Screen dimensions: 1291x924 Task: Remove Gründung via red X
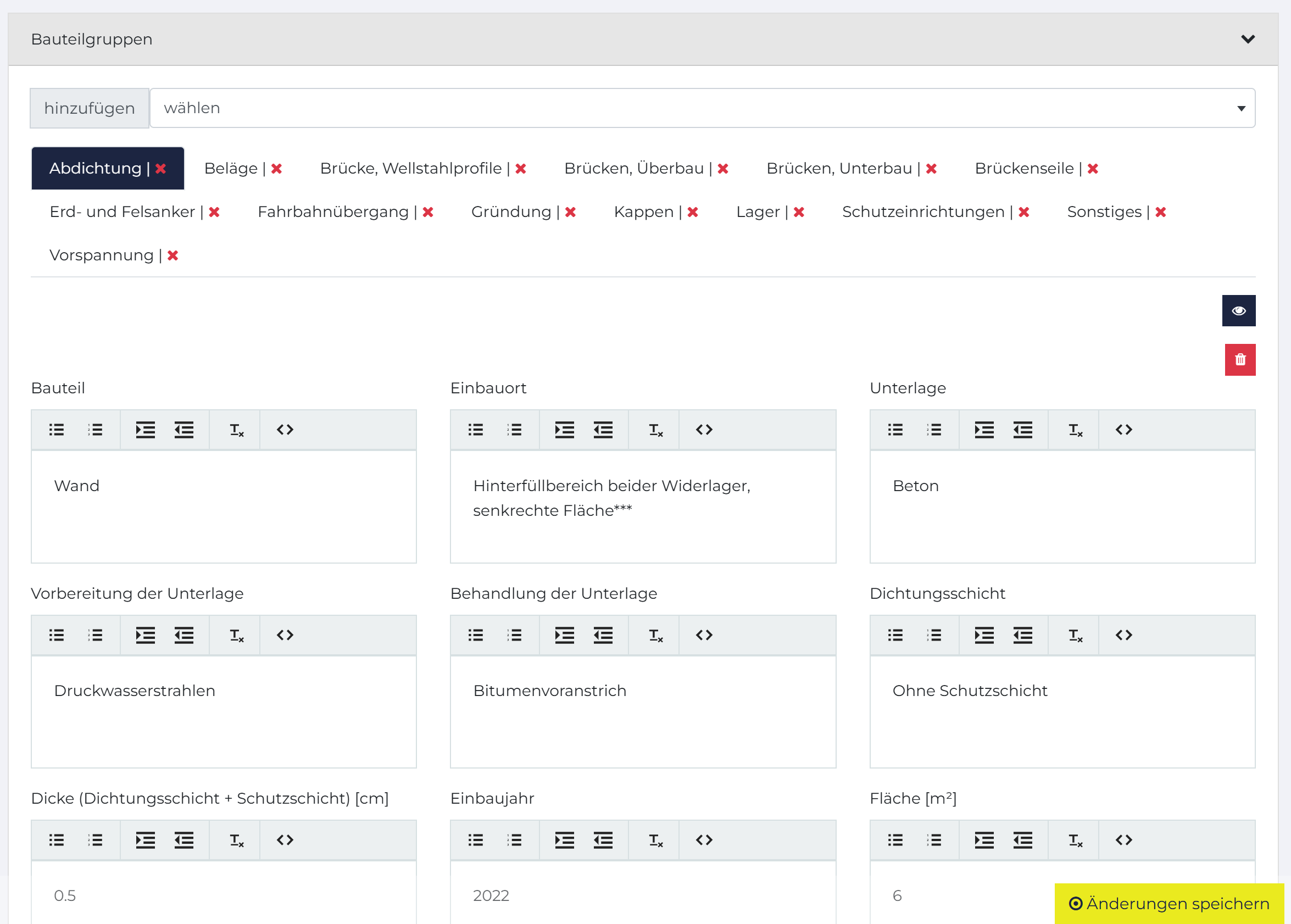pos(571,211)
